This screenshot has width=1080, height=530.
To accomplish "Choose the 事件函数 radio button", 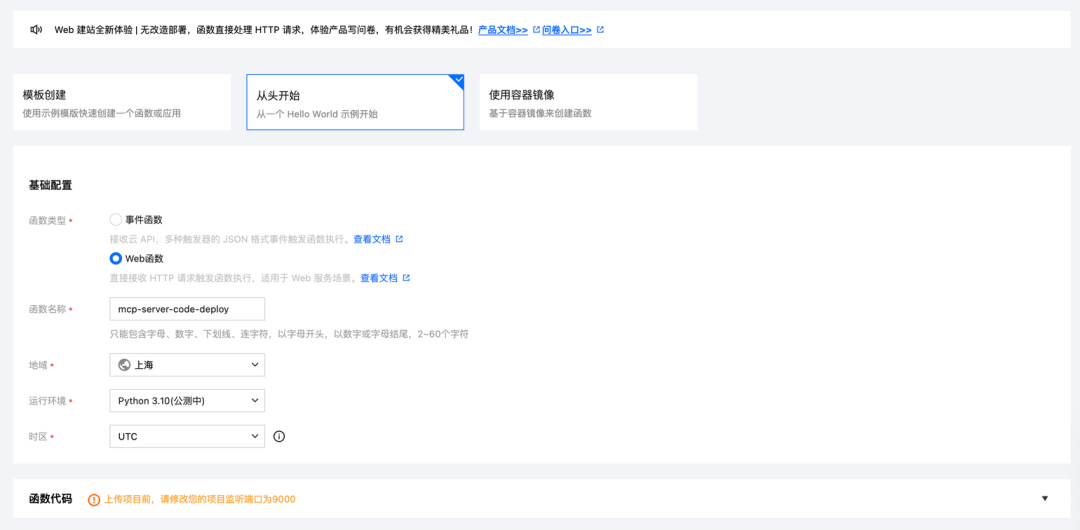I will (x=116, y=220).
